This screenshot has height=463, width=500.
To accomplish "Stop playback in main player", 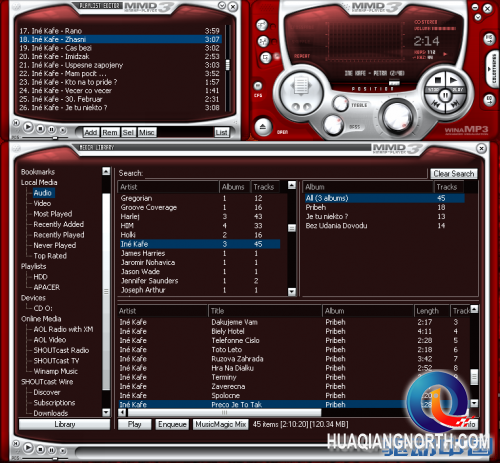I will (438, 80).
